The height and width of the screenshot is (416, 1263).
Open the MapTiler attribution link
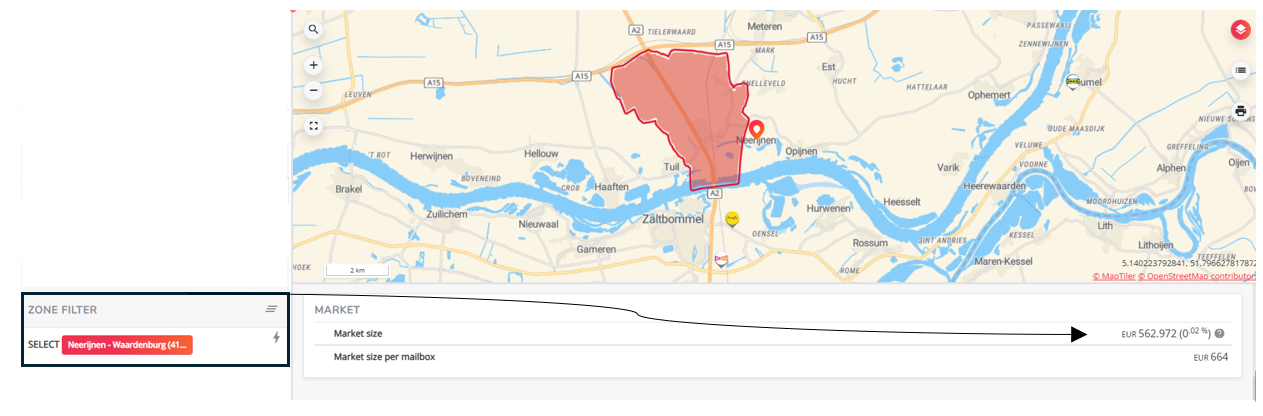[1114, 276]
